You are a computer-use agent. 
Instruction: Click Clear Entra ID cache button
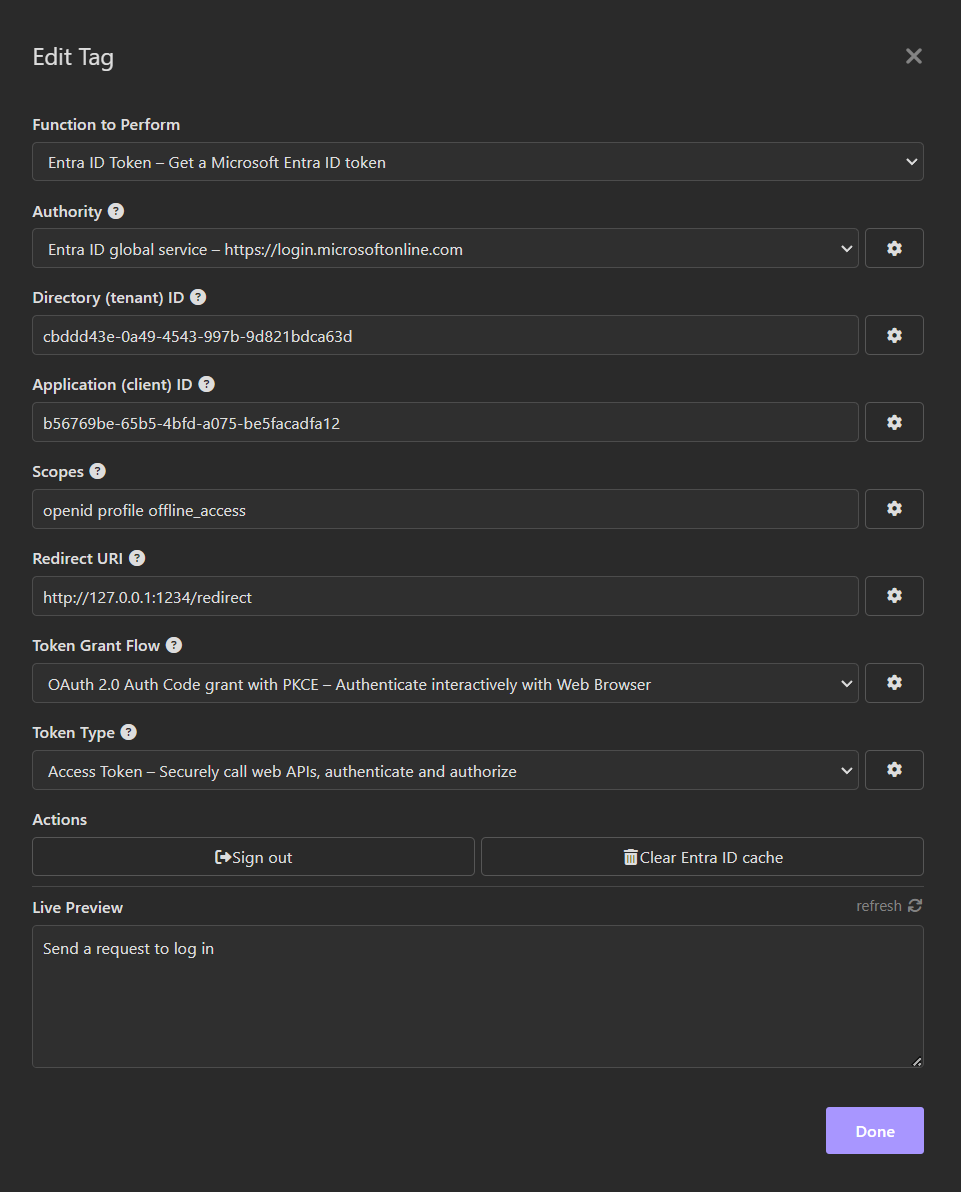point(703,857)
